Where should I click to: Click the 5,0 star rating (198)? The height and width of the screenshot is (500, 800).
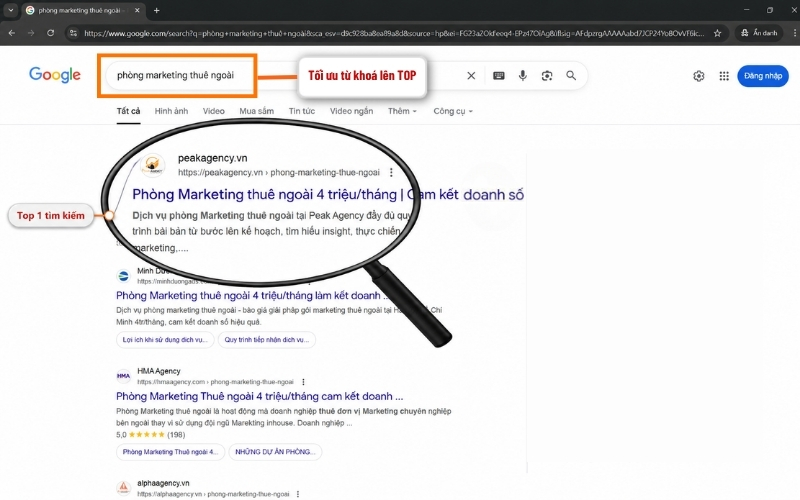point(151,435)
